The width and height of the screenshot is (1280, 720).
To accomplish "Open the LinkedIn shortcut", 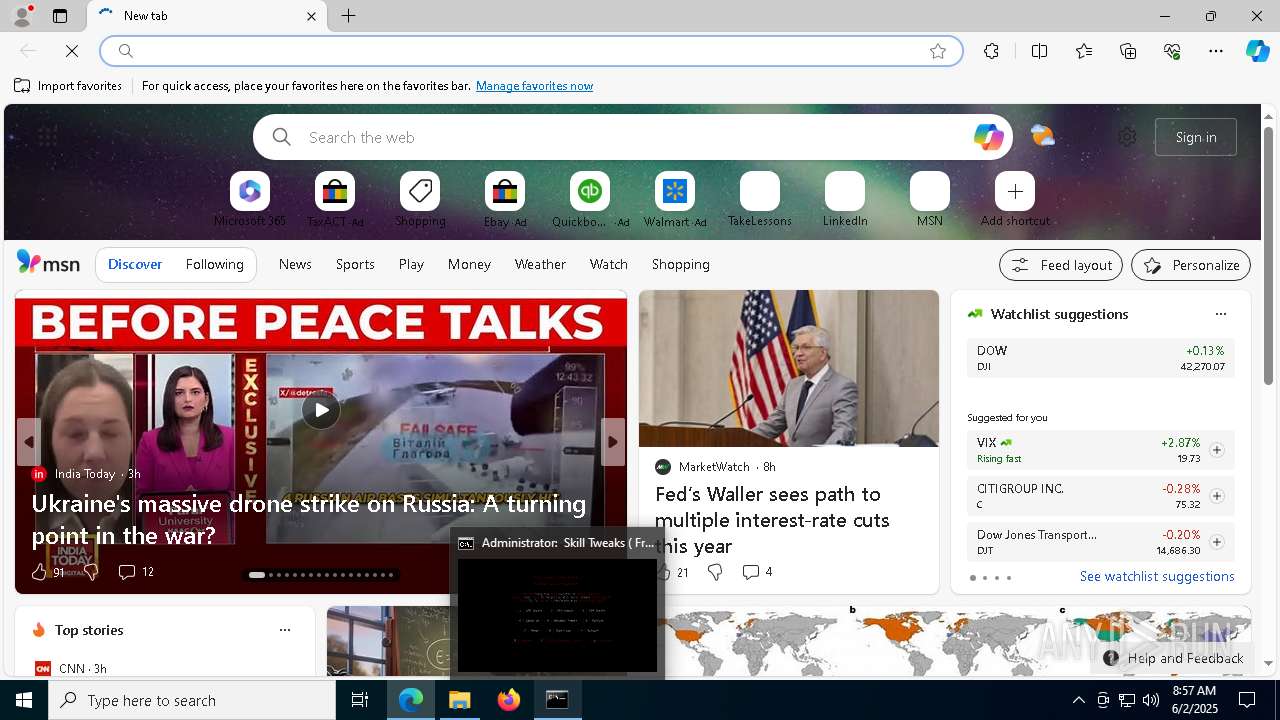I will (845, 200).
